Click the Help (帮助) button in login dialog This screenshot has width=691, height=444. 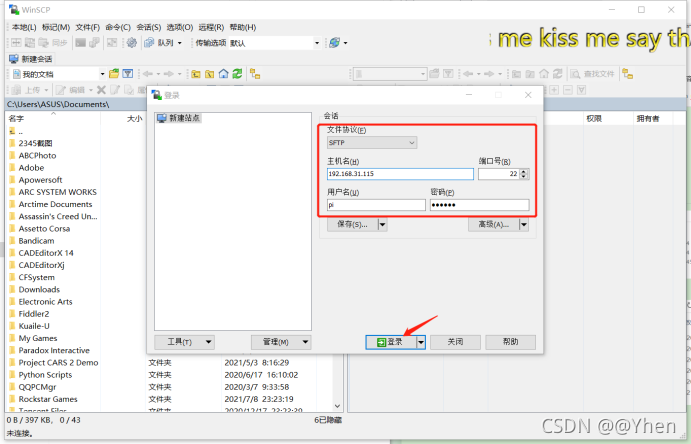point(510,342)
